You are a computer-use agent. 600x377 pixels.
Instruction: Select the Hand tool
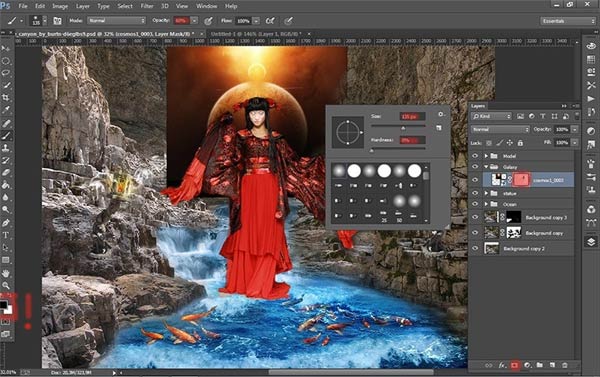6,273
